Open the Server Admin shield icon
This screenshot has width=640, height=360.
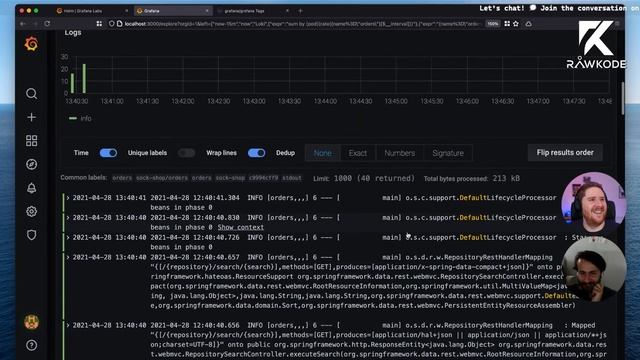coord(31,235)
